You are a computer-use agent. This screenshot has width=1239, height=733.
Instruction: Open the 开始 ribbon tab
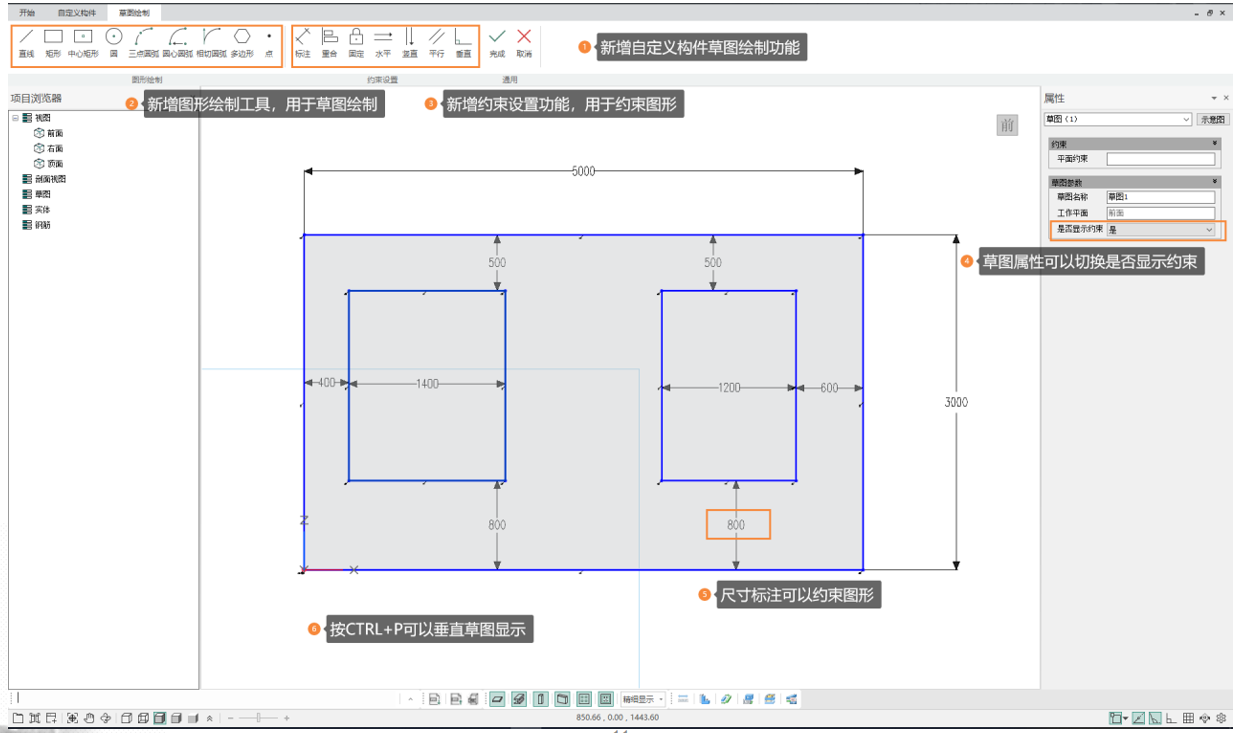click(x=27, y=12)
